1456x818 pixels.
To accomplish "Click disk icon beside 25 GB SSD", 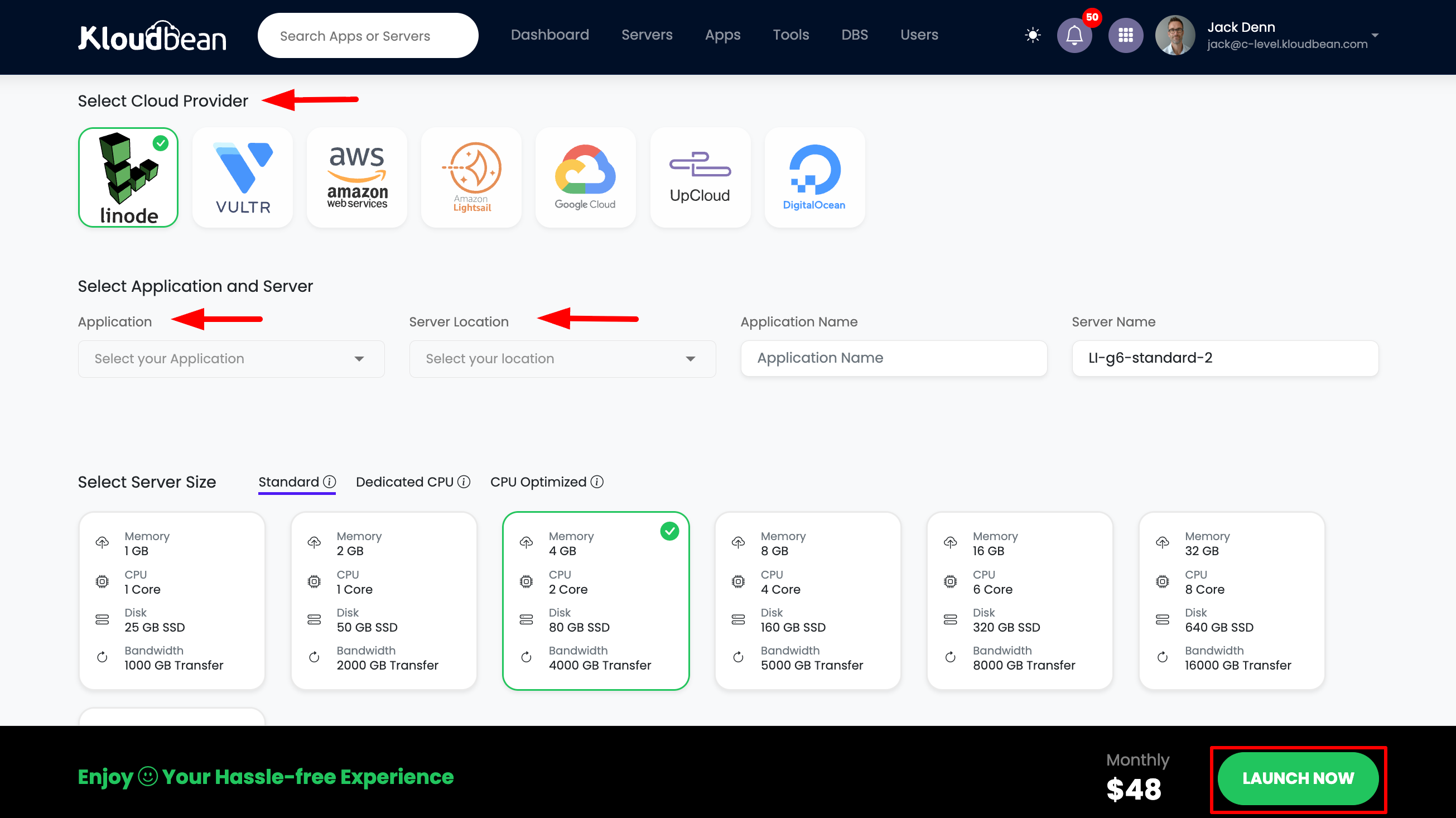I will [x=102, y=619].
